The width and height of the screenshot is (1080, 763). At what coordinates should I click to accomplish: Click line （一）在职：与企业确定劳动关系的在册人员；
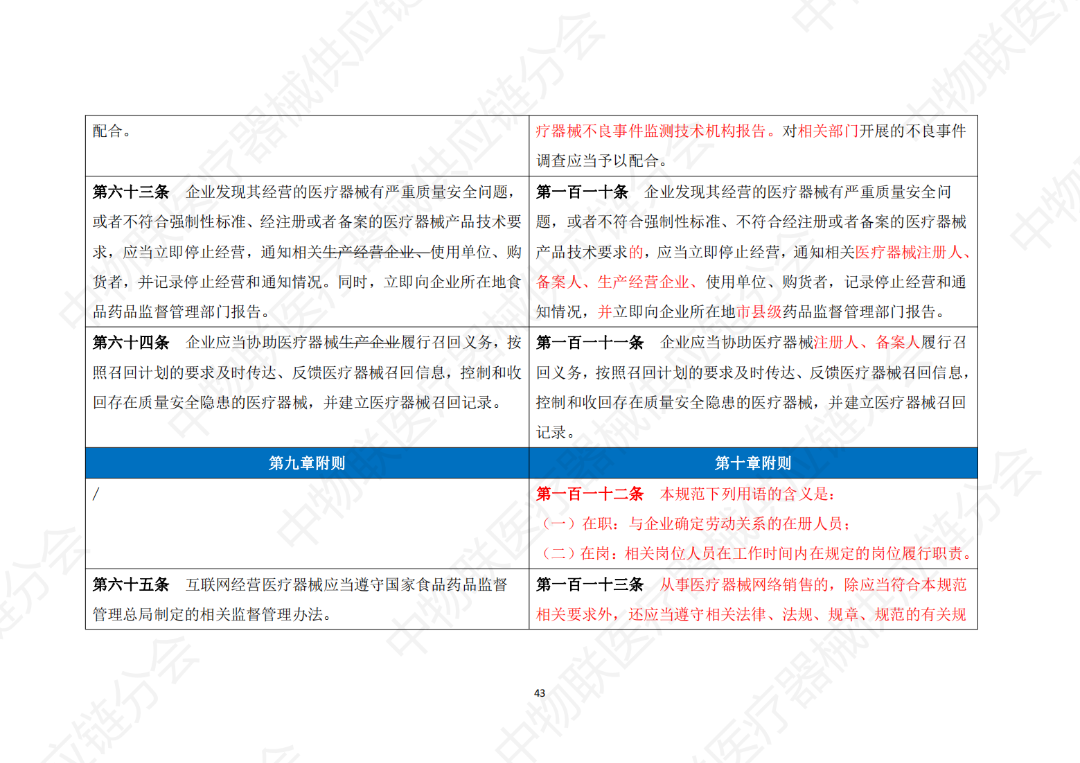point(696,524)
